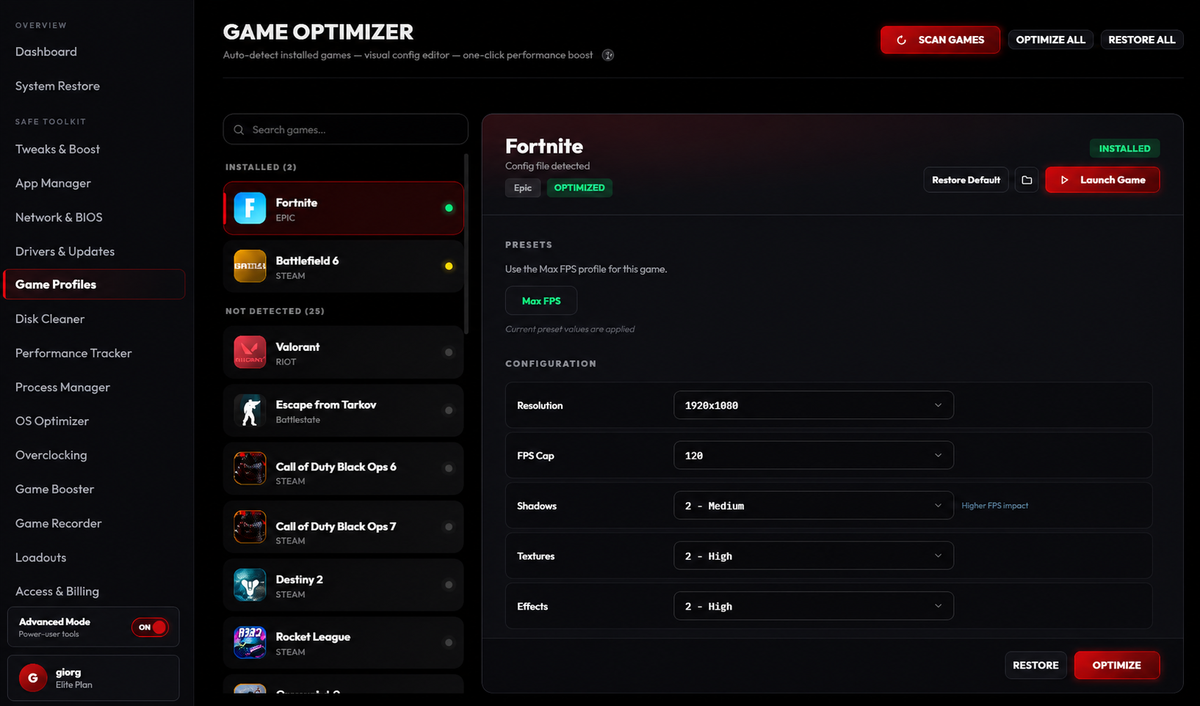This screenshot has width=1200, height=706.
Task: Open the Resolution dropdown
Action: click(813, 405)
